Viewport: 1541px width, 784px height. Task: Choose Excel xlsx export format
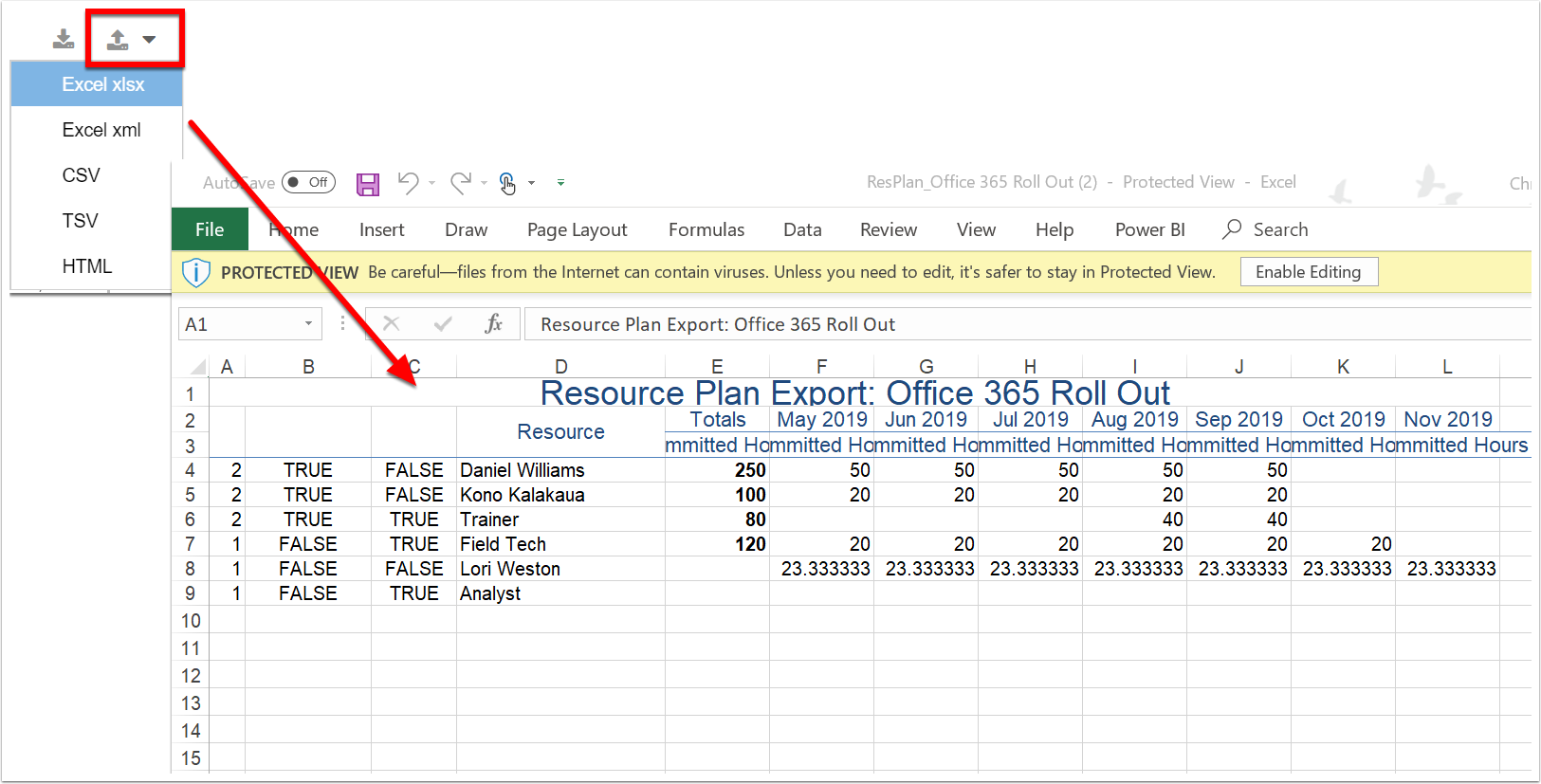point(97,84)
